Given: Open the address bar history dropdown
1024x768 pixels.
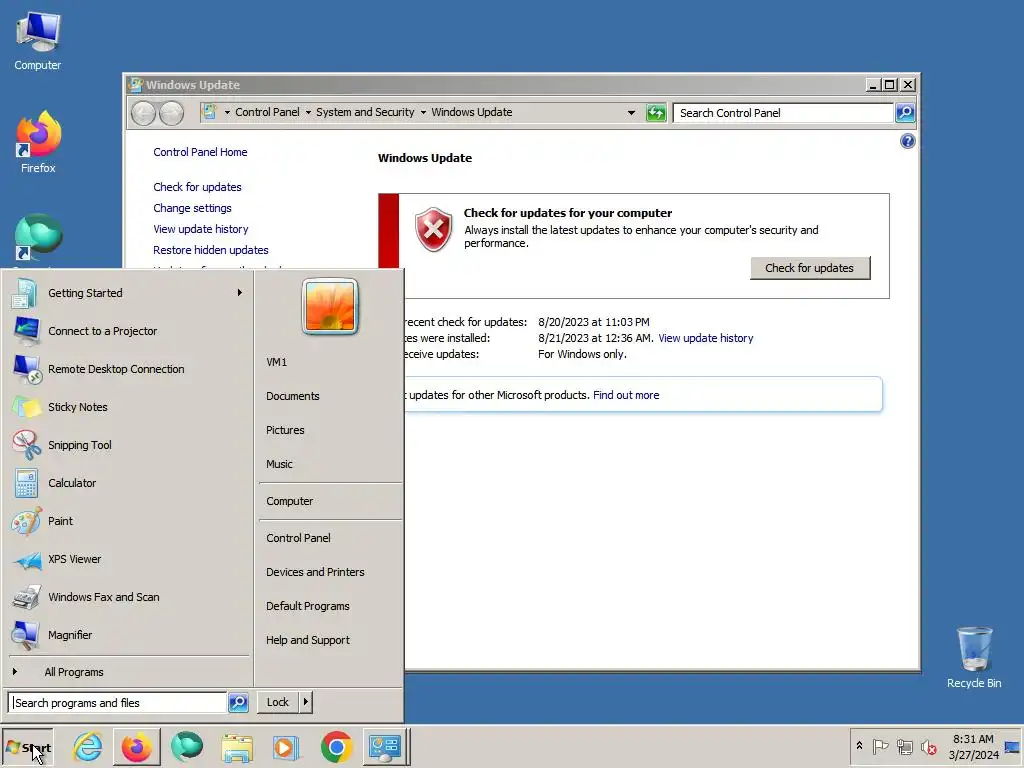Looking at the screenshot, I should (631, 113).
